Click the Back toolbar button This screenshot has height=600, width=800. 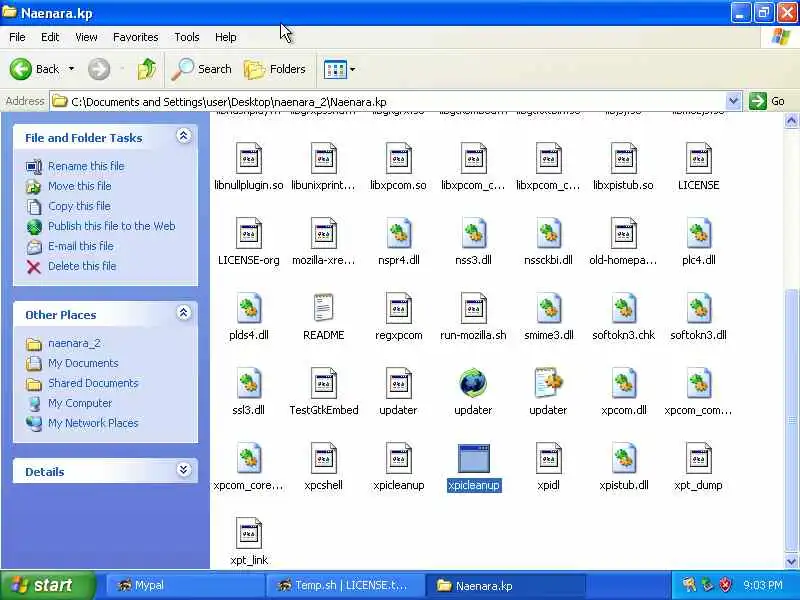(34, 69)
